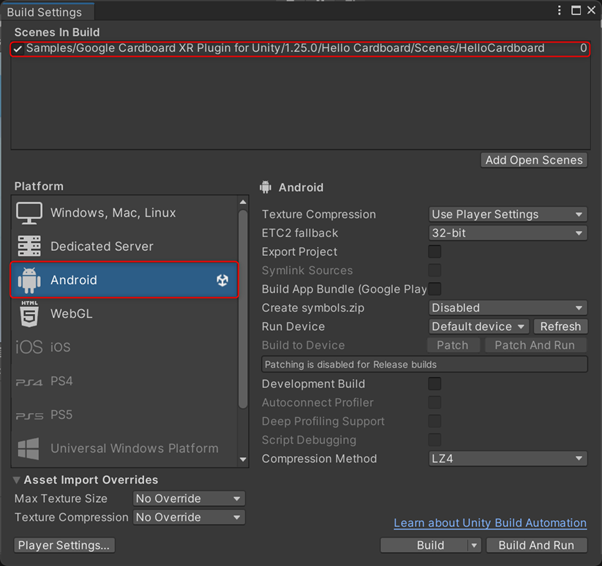Image resolution: width=602 pixels, height=566 pixels.
Task: Select the Windows, Mac, Linux platform
Action: [x=124, y=213]
